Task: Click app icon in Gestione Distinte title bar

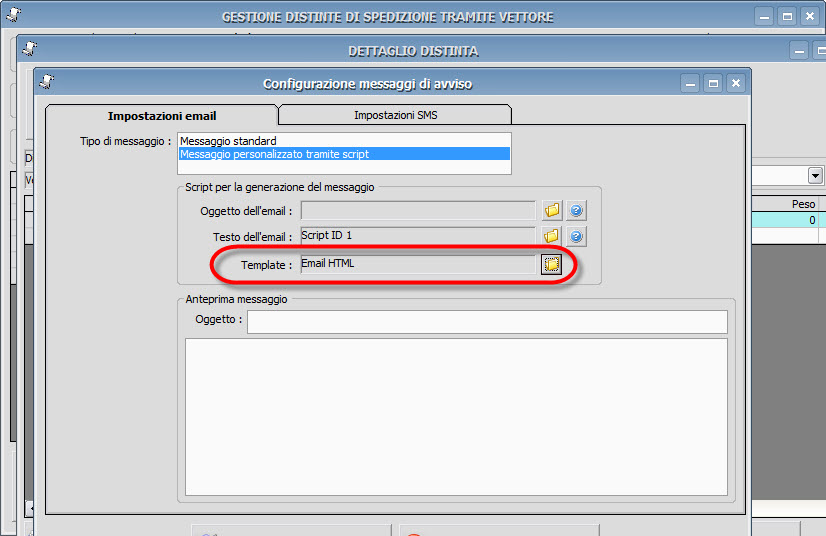Action: (14, 15)
